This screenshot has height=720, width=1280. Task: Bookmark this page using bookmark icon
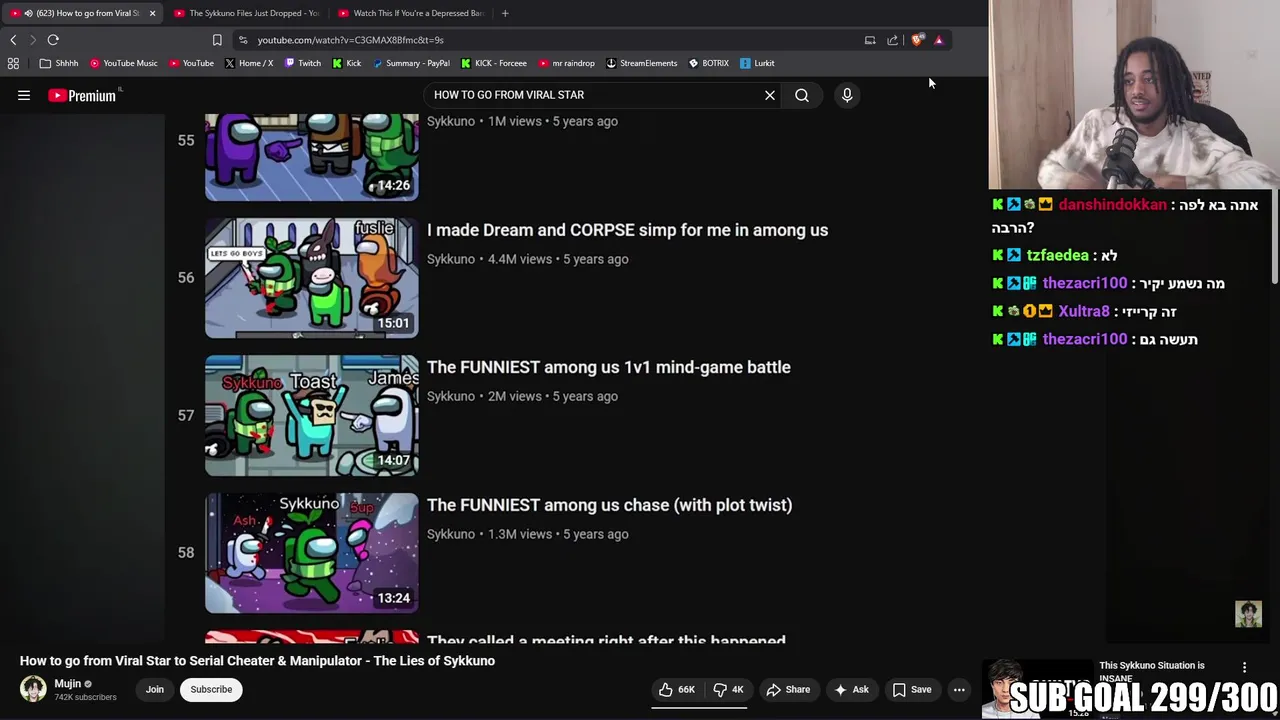[217, 40]
